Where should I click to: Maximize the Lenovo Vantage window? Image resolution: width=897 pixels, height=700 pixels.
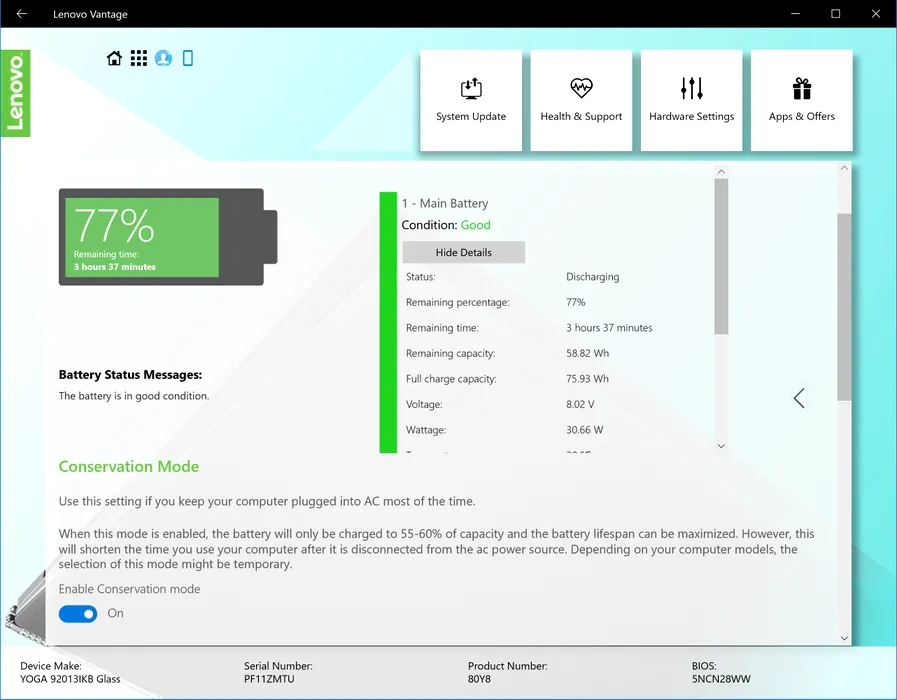(836, 14)
